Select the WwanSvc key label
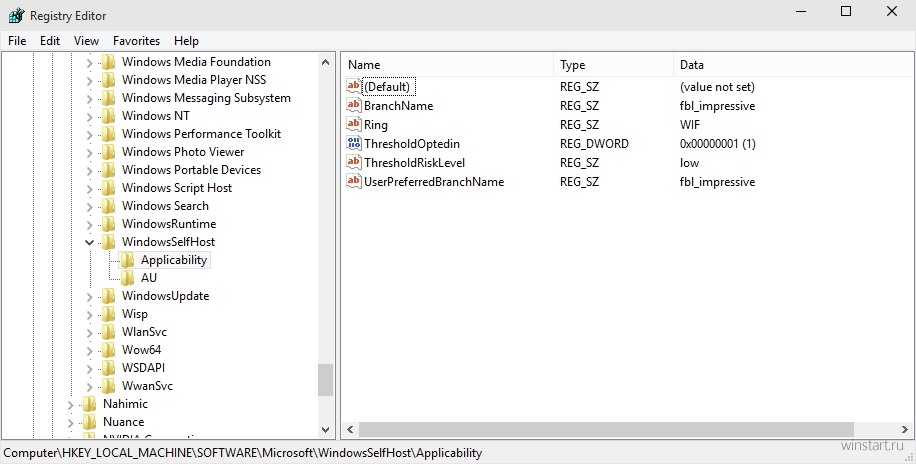The width and height of the screenshot is (916, 464). point(147,386)
